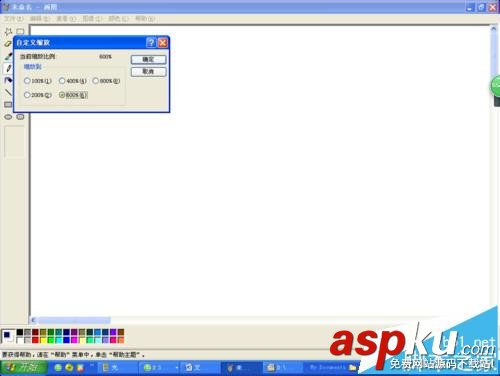Click the horizontal scrollbar left arrow
The height and width of the screenshot is (376, 500).
point(33,320)
